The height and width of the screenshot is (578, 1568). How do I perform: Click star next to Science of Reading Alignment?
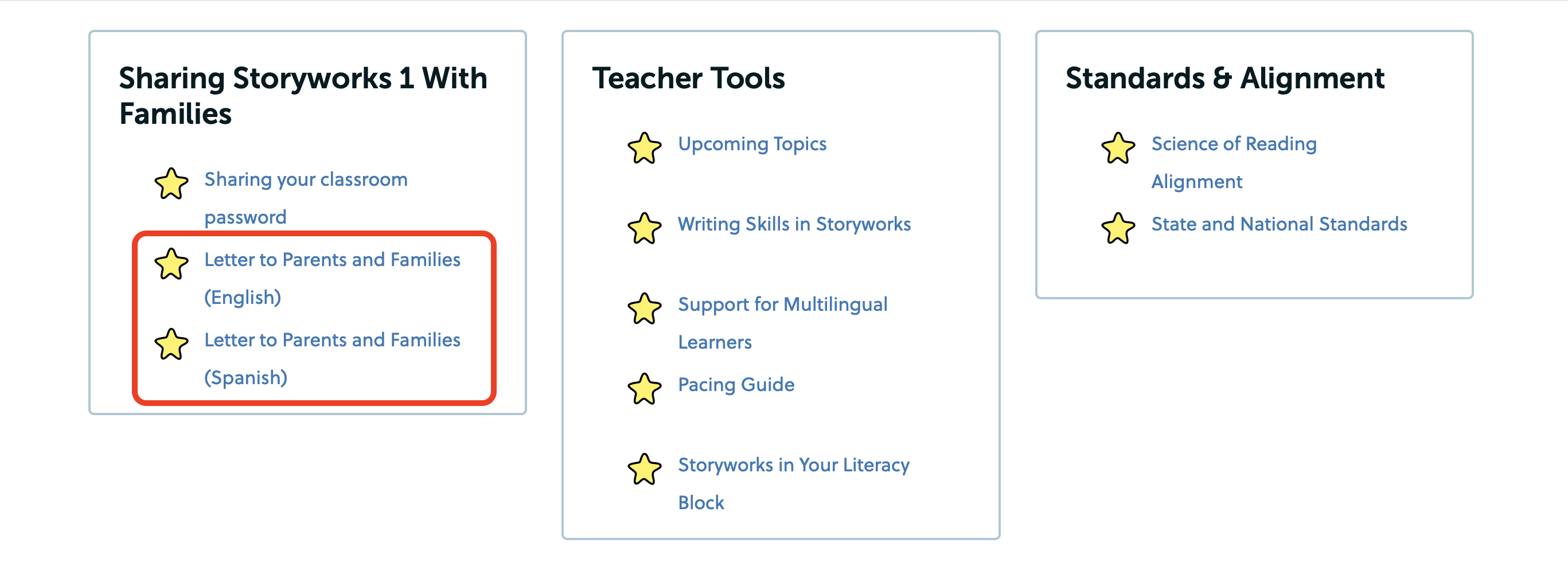[x=1118, y=148]
